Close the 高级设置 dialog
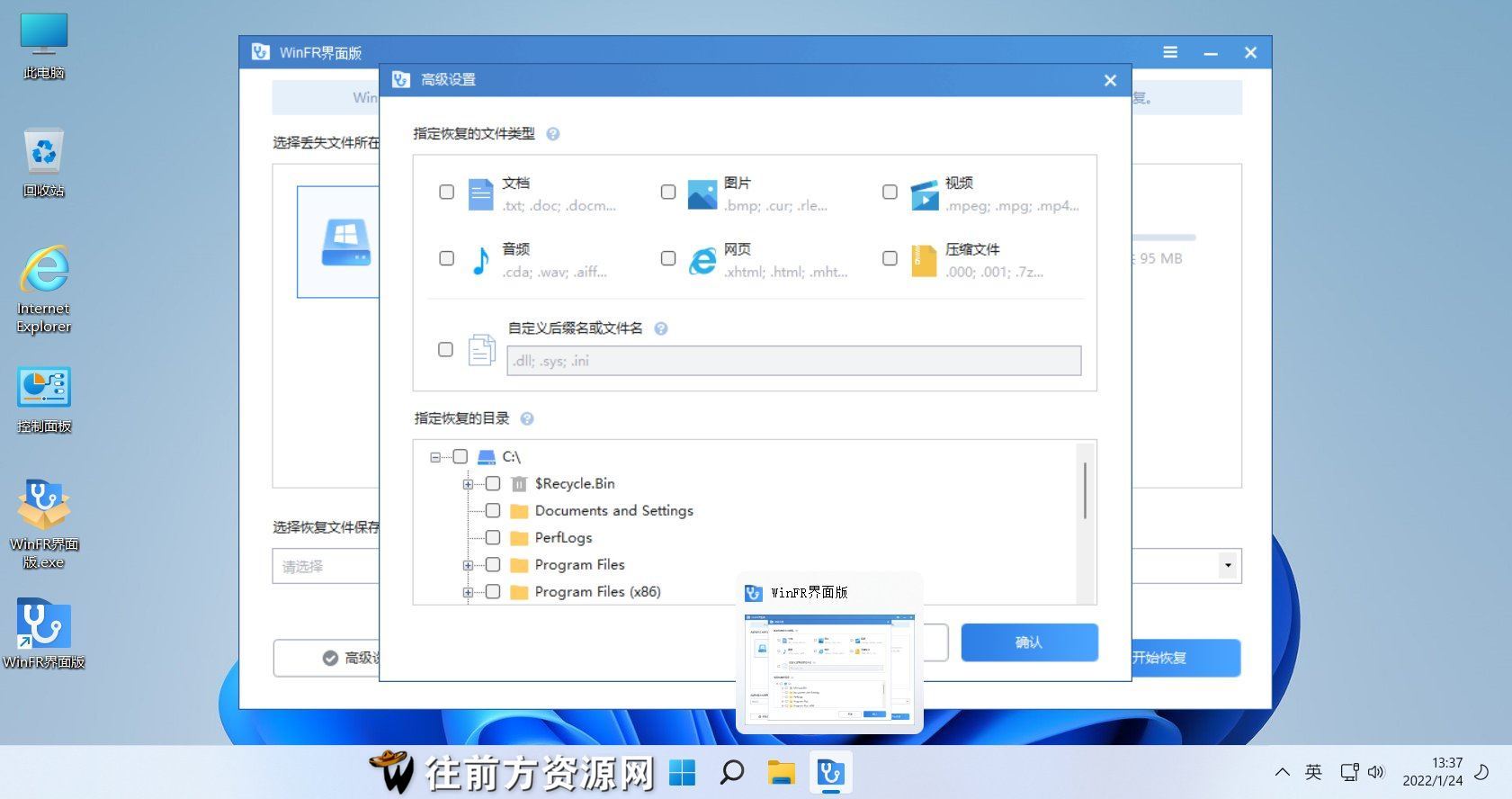The height and width of the screenshot is (799, 1512). coord(1110,80)
